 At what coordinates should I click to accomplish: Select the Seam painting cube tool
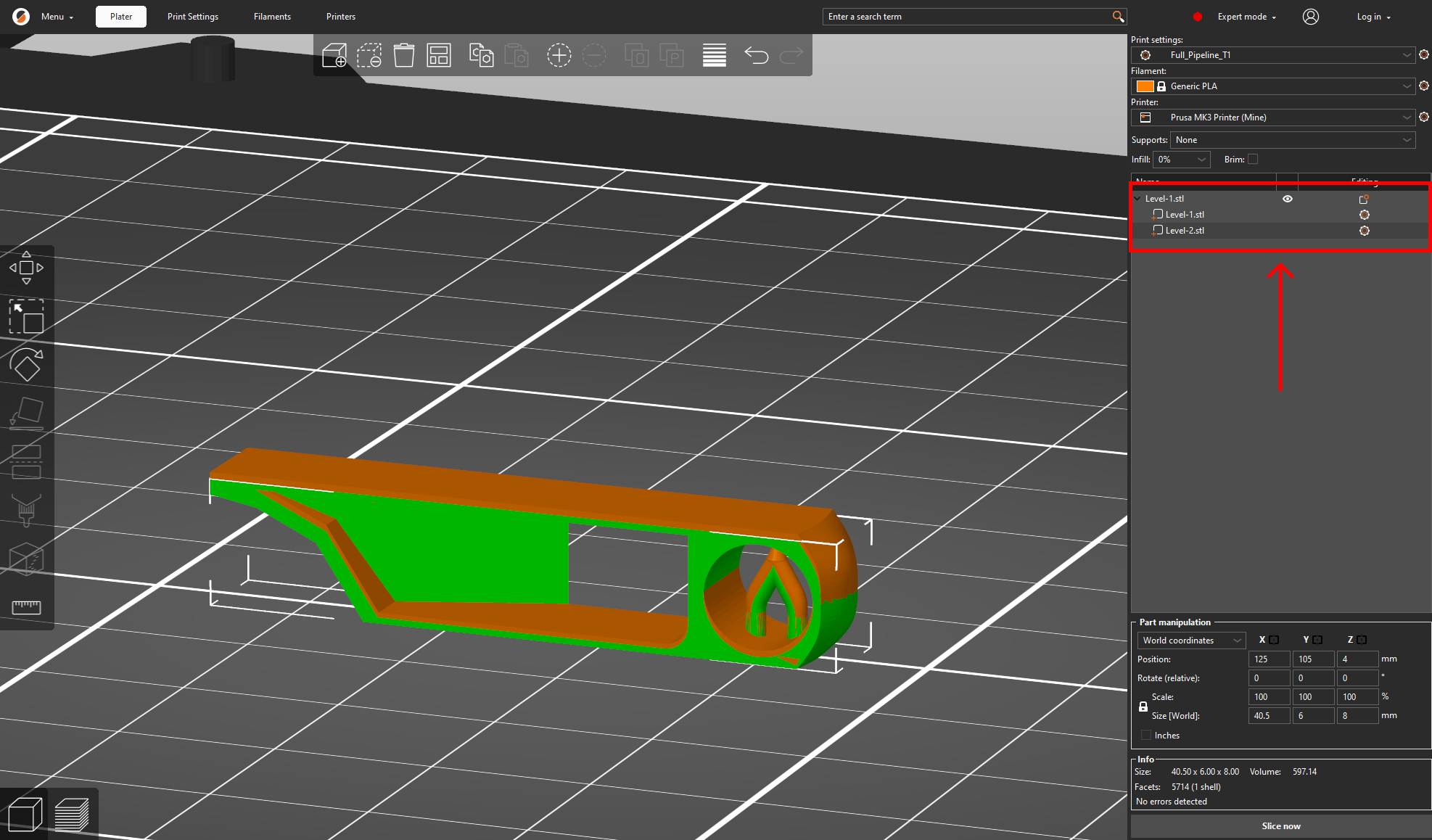pyautogui.click(x=26, y=559)
